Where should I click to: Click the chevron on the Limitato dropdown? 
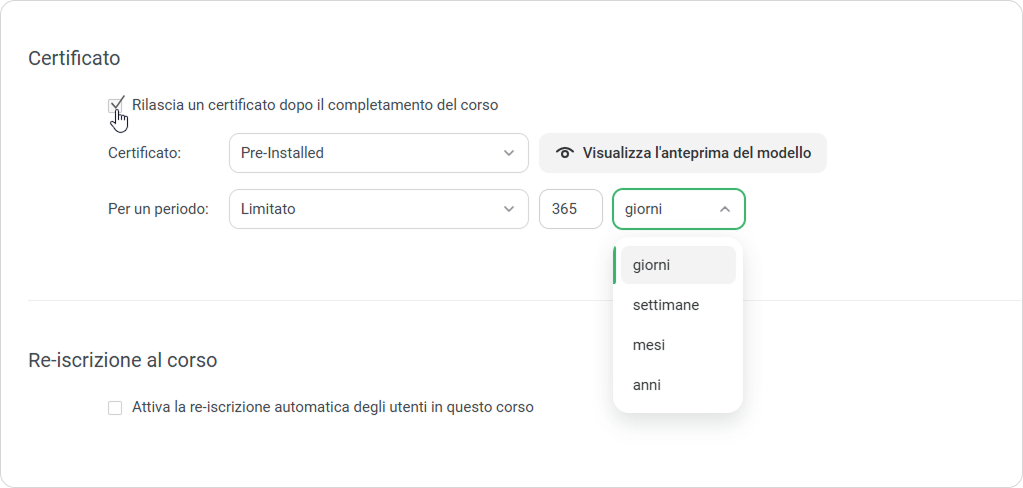[508, 209]
